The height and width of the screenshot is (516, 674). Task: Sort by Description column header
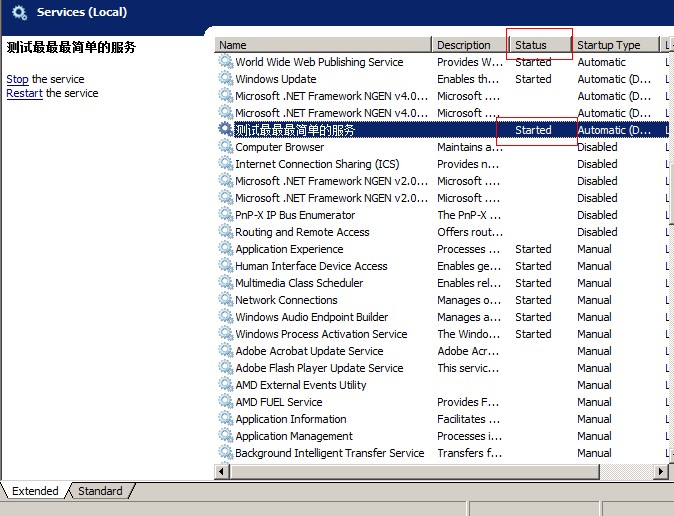[x=470, y=45]
